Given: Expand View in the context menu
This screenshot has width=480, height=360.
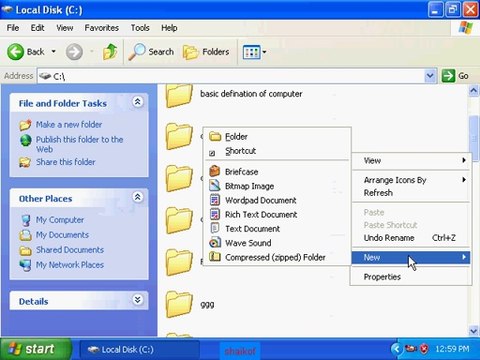Looking at the screenshot, I should coord(411,161).
